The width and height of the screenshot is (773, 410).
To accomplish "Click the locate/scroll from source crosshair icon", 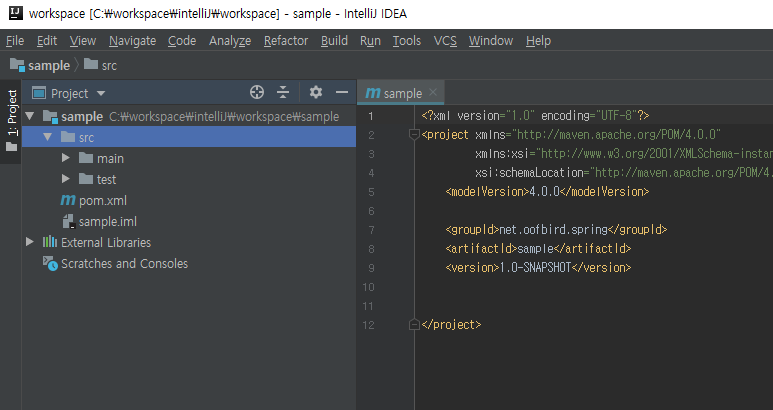I will [x=257, y=92].
